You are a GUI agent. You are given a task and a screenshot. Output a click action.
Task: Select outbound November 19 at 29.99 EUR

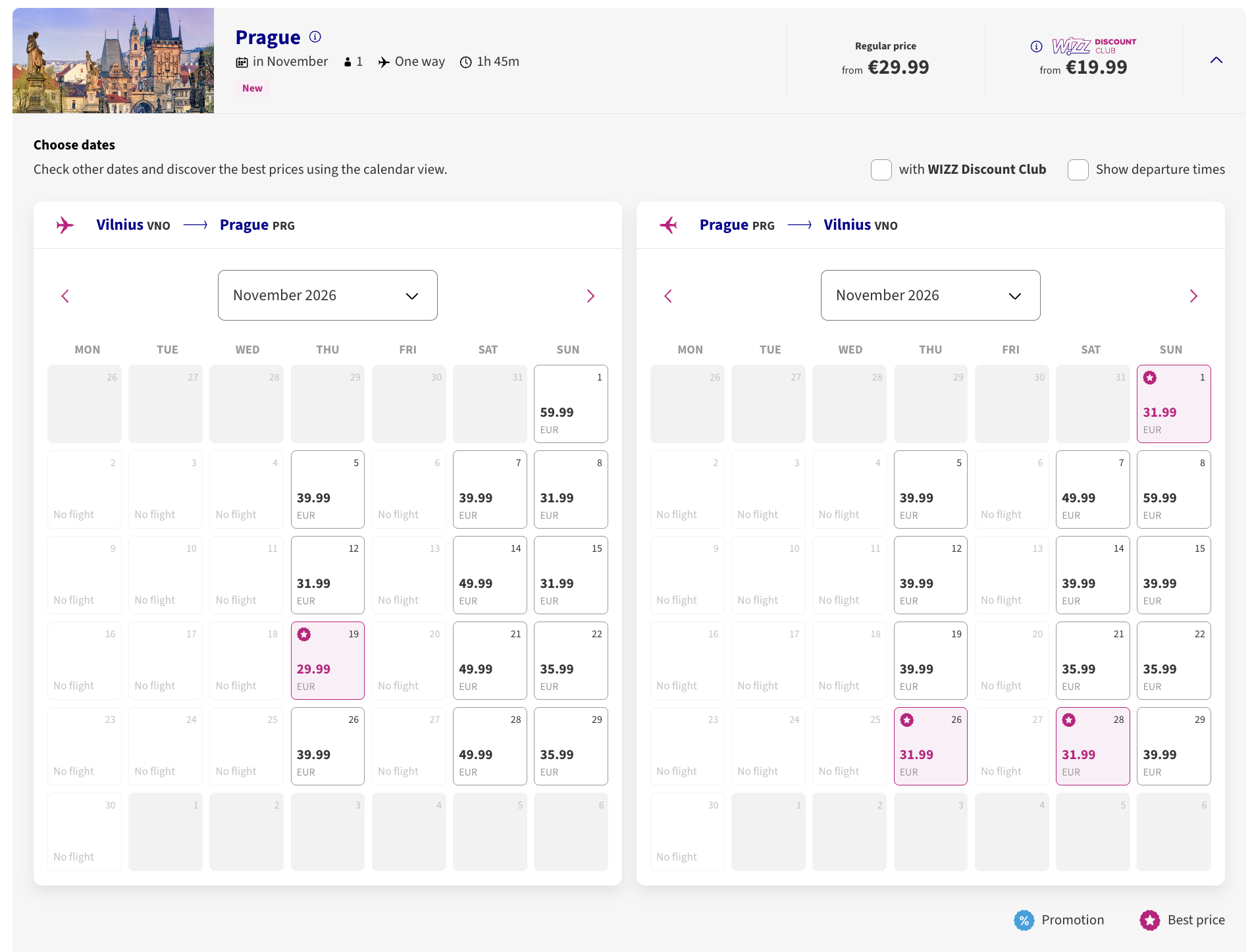(x=328, y=660)
